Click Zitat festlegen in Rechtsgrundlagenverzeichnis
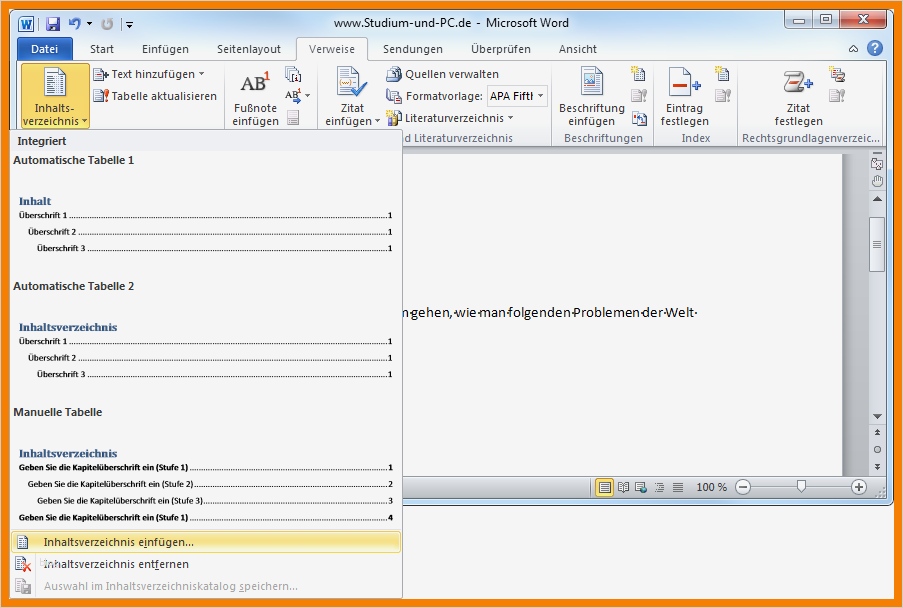903x608 pixels. click(x=798, y=96)
